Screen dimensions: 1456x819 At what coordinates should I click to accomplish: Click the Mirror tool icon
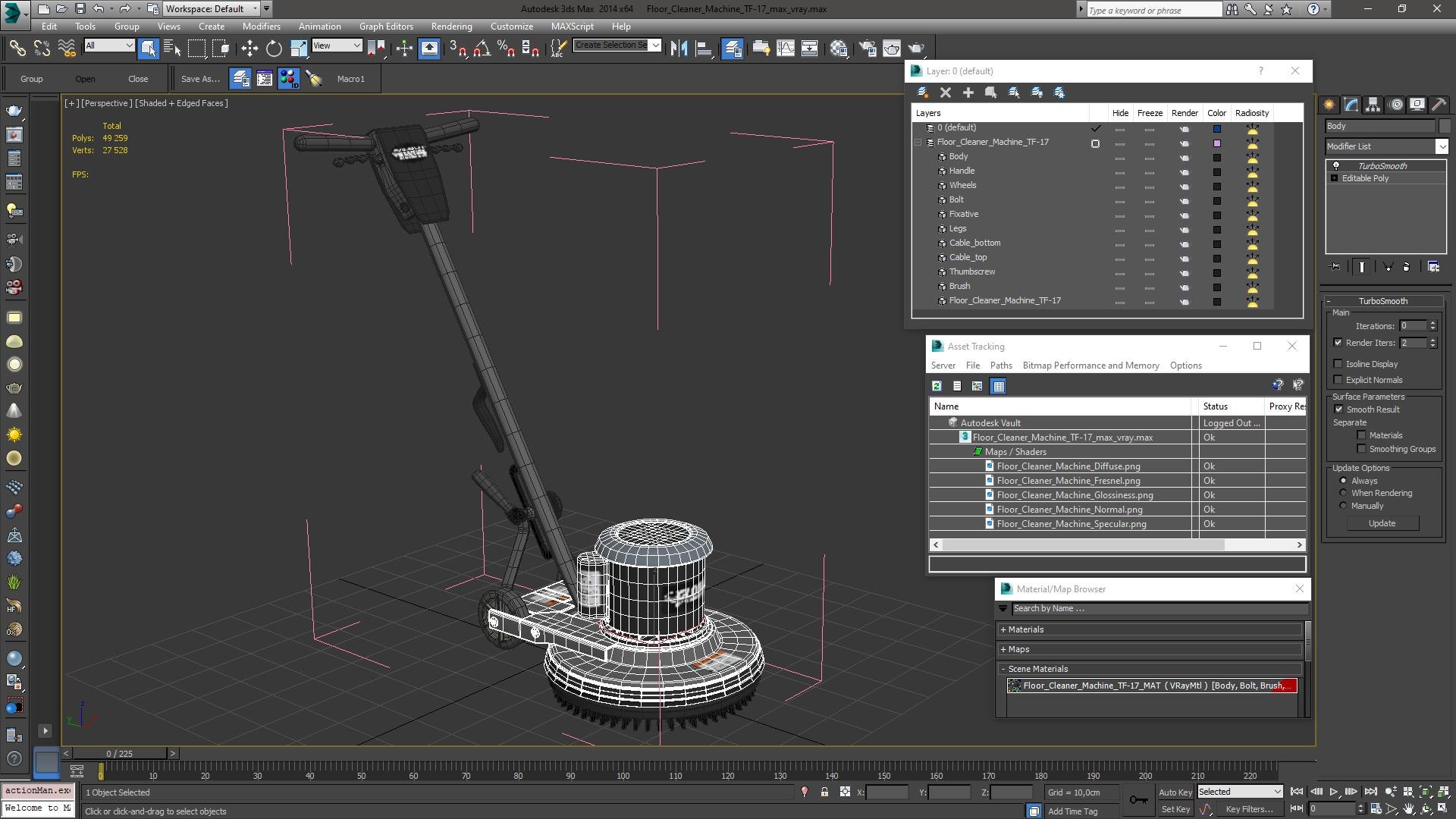click(x=679, y=49)
